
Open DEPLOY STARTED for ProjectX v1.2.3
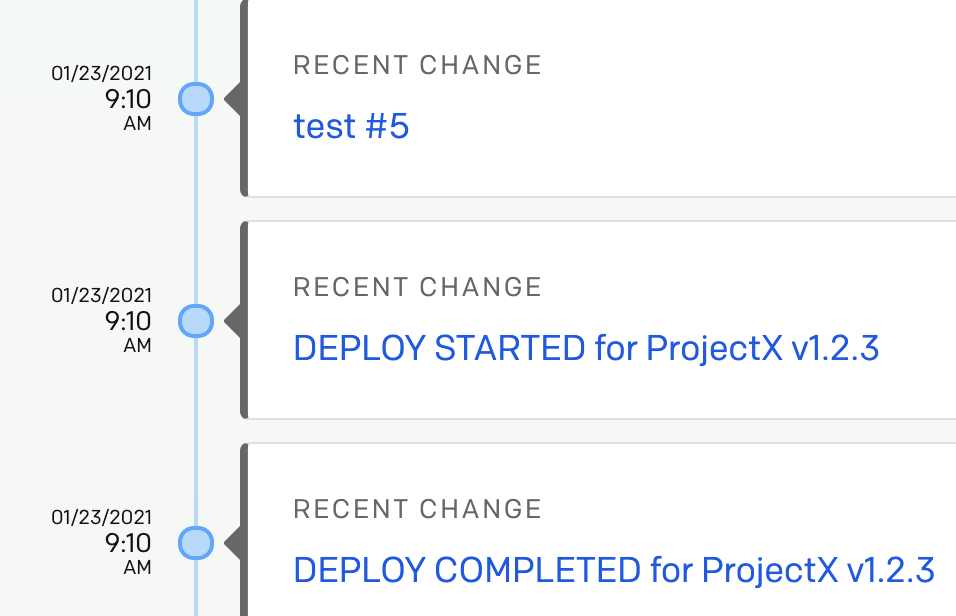[x=586, y=348]
